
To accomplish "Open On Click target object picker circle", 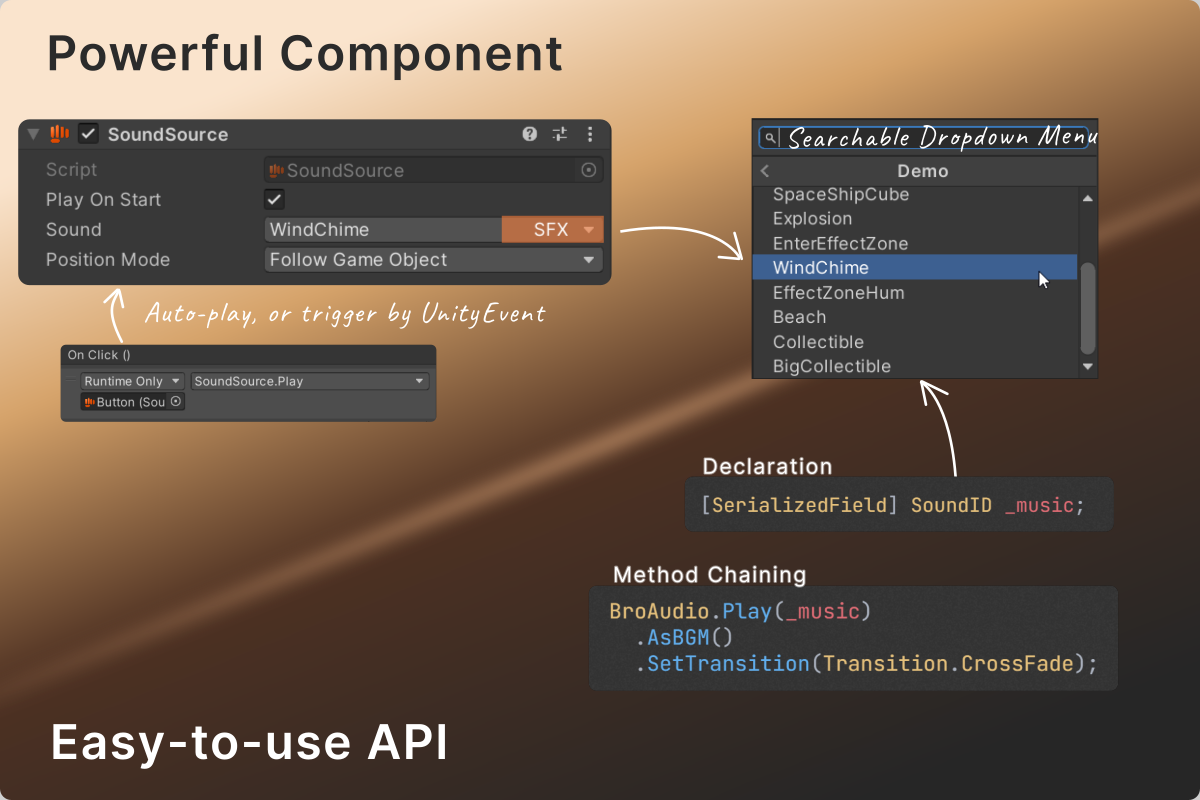I will 176,402.
